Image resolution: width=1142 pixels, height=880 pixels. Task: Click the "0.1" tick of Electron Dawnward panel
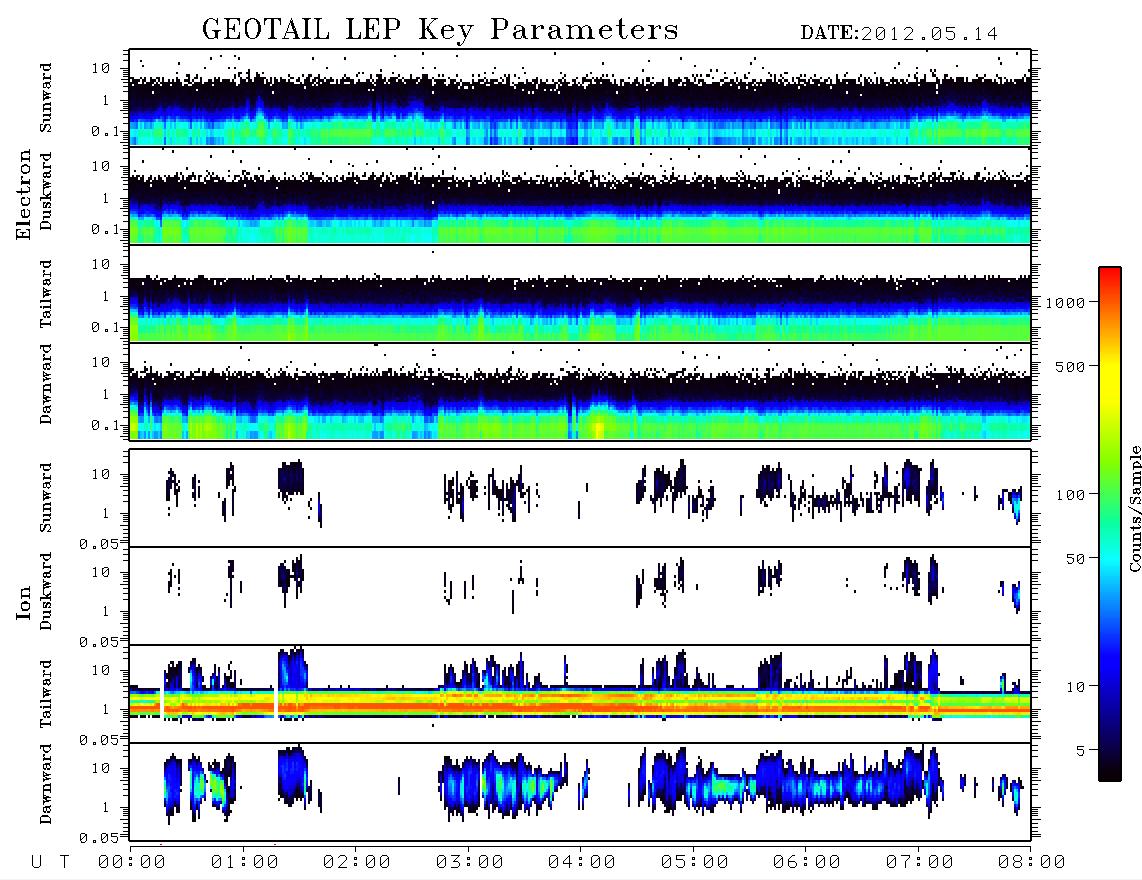pos(105,425)
